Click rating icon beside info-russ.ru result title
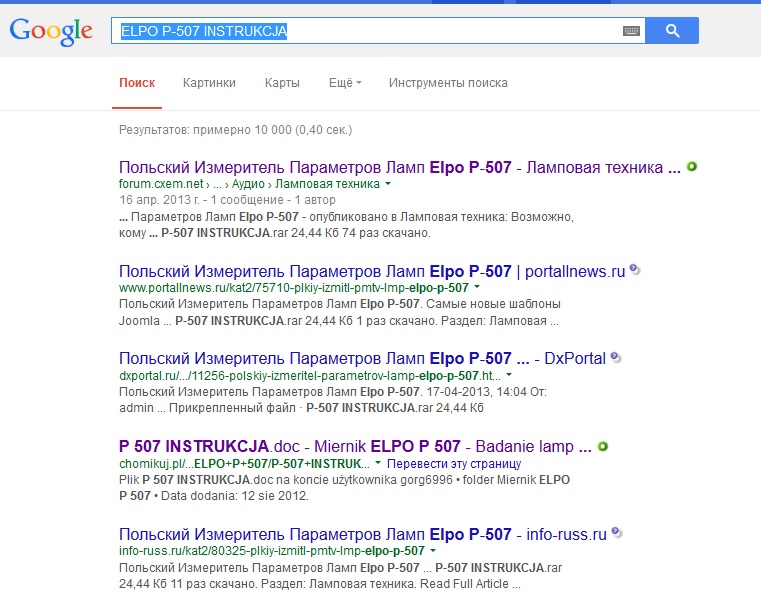This screenshot has height=603, width=761. [617, 533]
